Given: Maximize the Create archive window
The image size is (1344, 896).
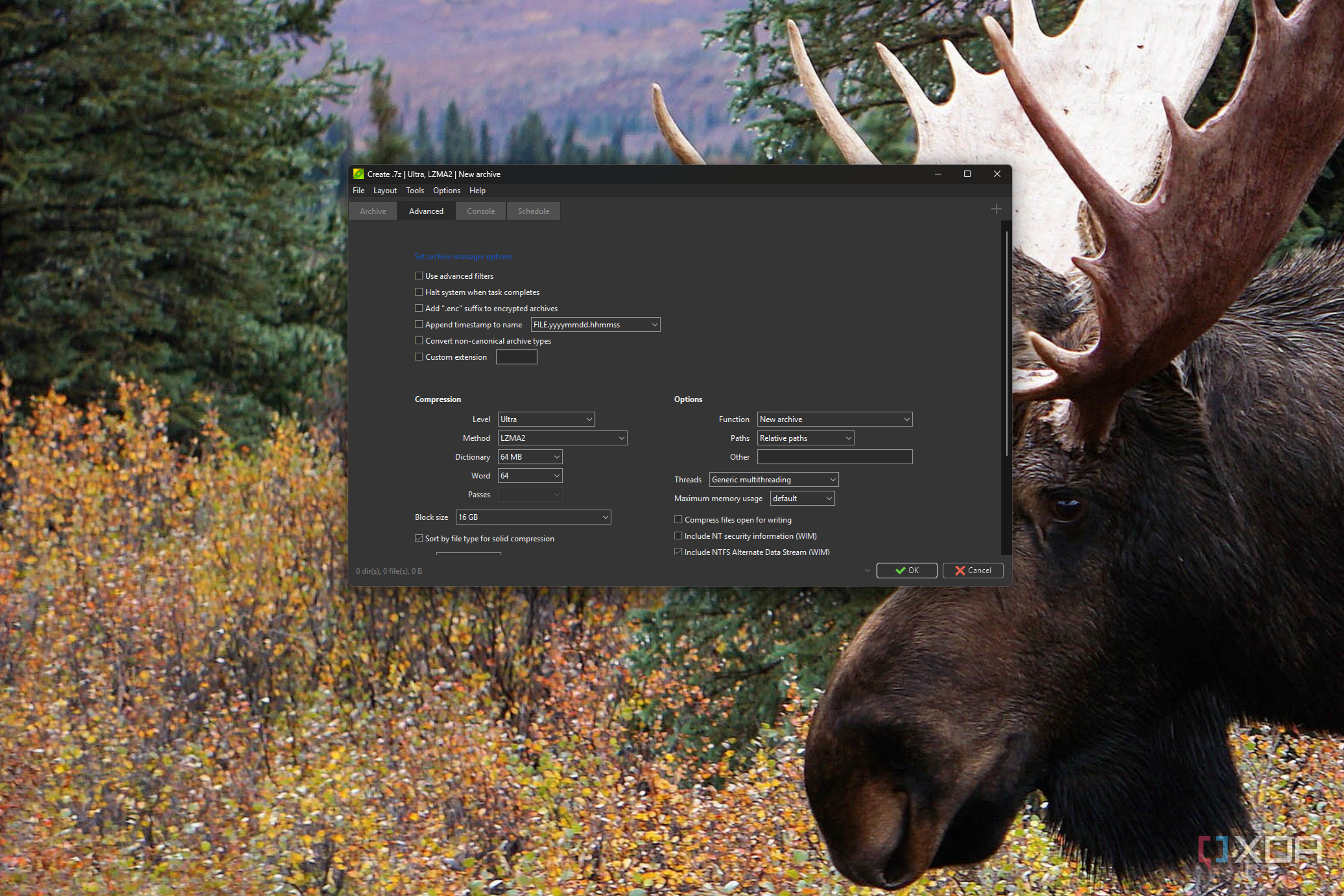Looking at the screenshot, I should click(x=967, y=174).
